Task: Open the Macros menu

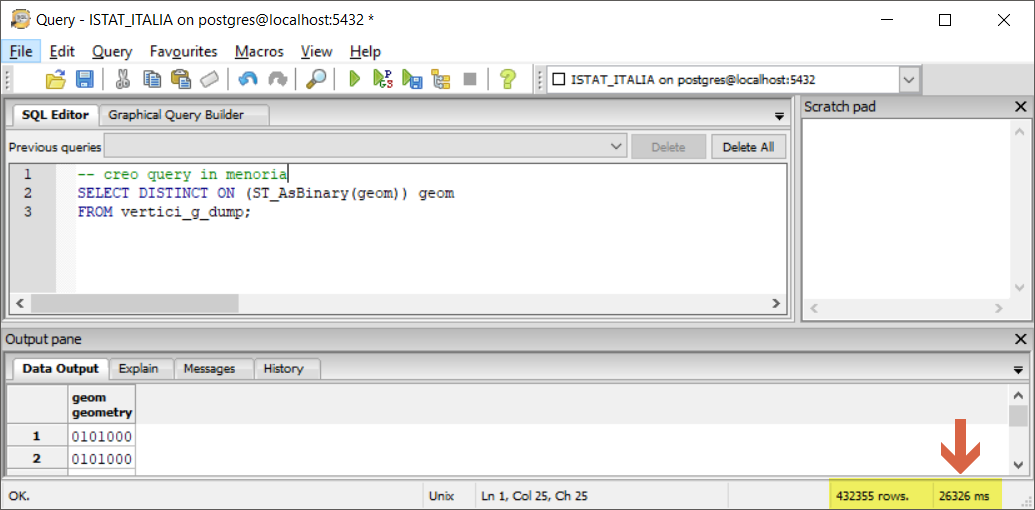Action: click(x=259, y=51)
